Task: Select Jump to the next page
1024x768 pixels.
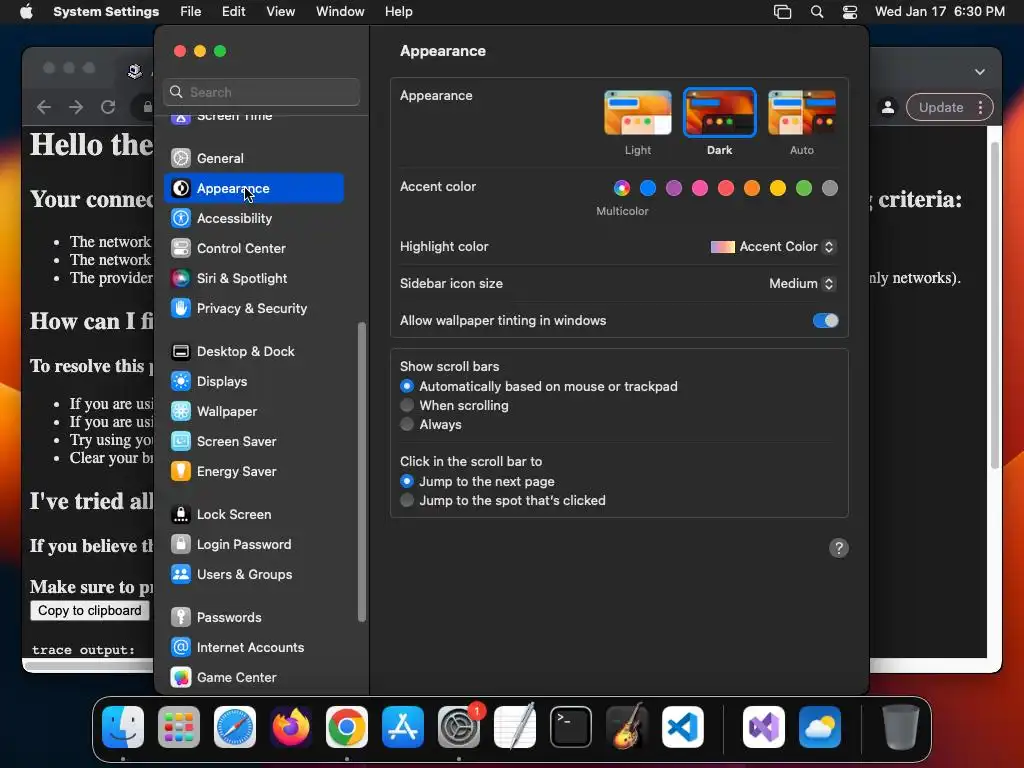Action: (407, 481)
